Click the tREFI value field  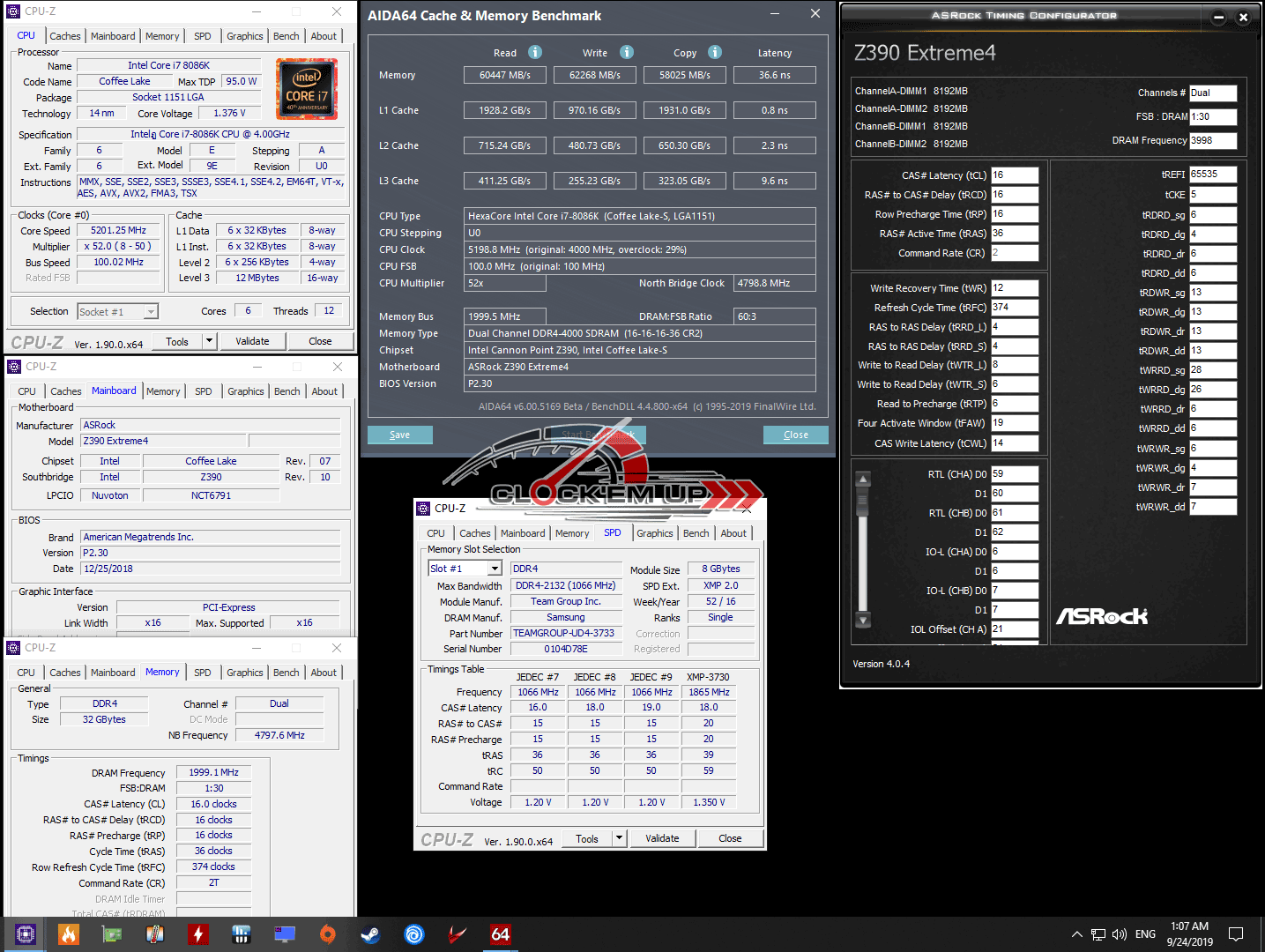coord(1212,175)
